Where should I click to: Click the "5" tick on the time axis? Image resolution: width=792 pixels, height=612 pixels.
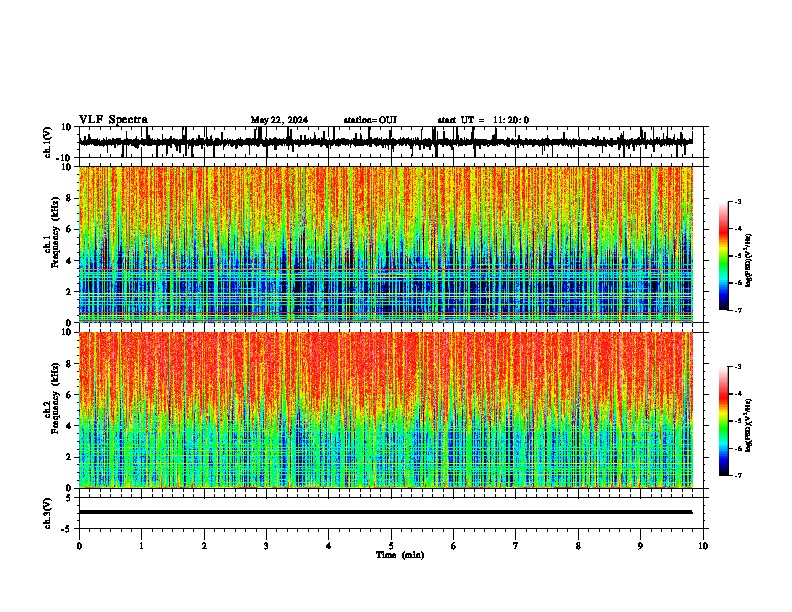pyautogui.click(x=391, y=546)
